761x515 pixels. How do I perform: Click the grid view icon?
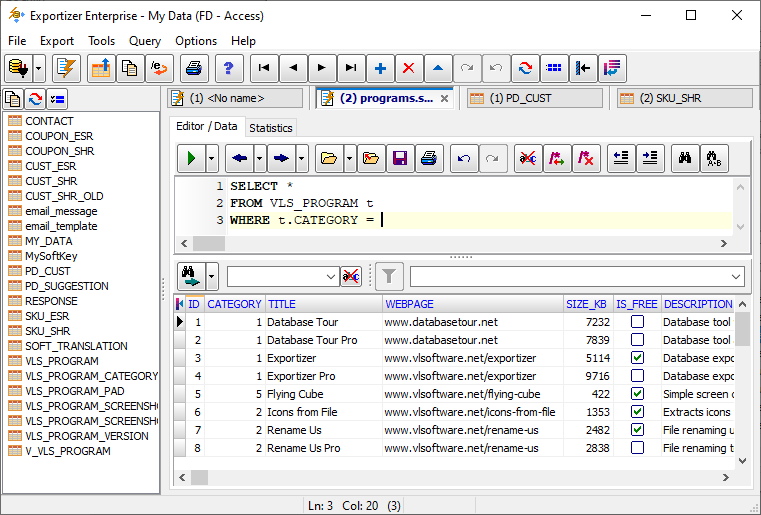point(554,68)
